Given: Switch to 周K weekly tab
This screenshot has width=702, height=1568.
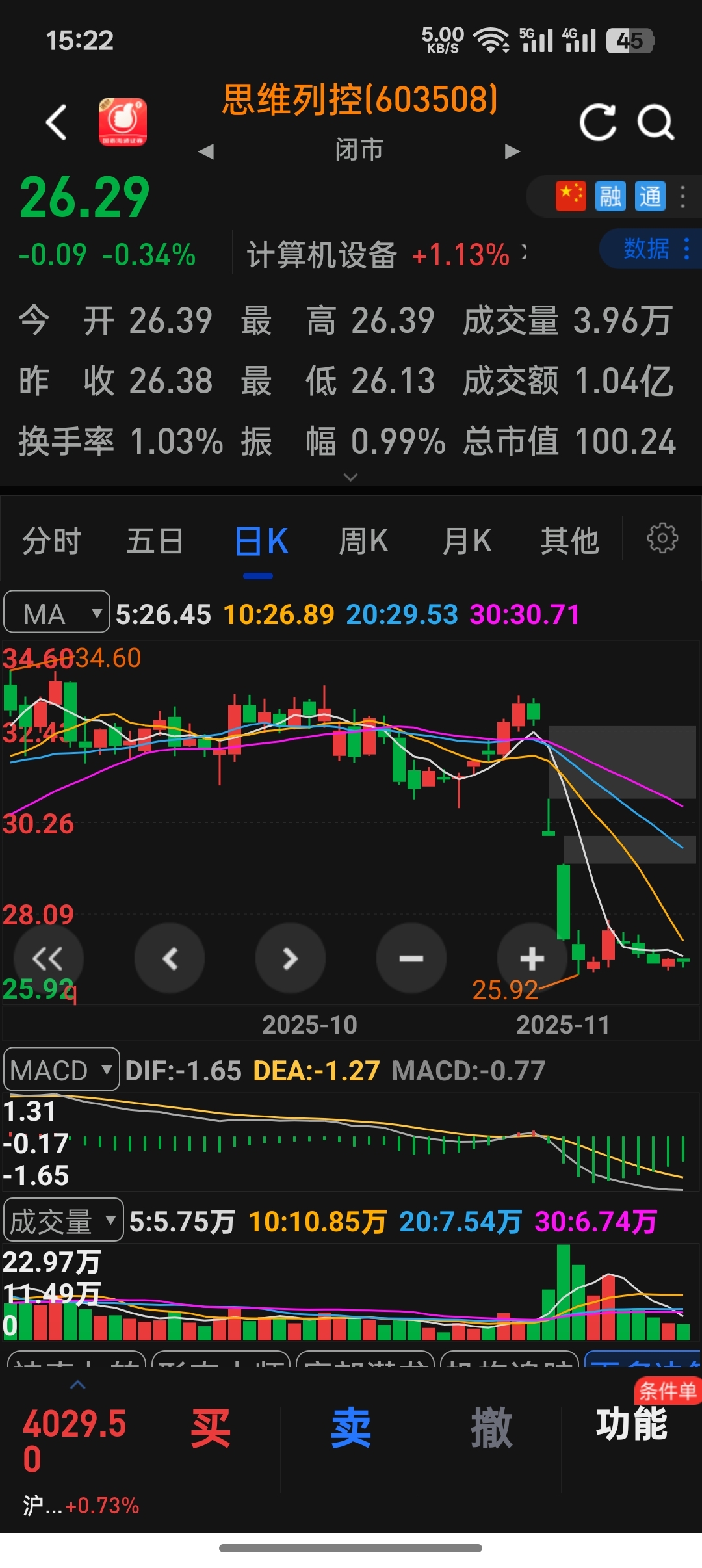Looking at the screenshot, I should click(x=363, y=541).
